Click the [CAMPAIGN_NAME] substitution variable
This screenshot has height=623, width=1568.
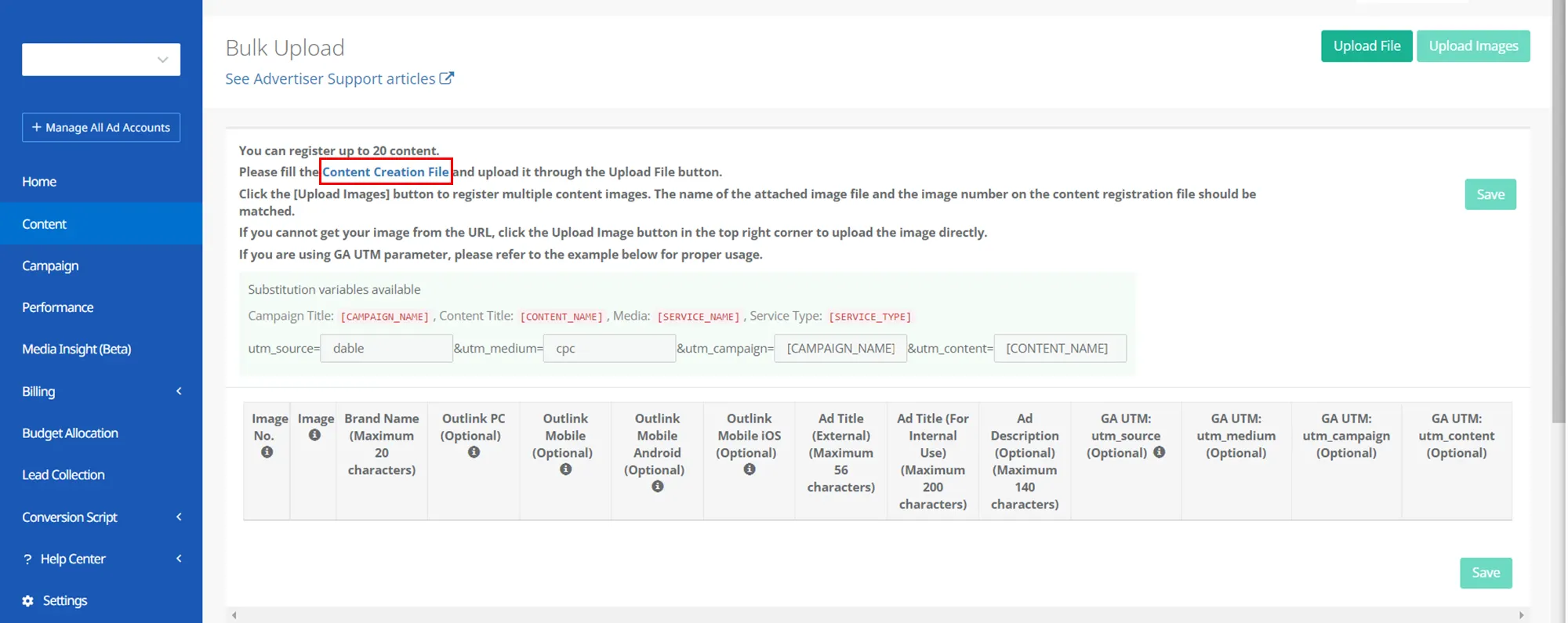(x=384, y=317)
